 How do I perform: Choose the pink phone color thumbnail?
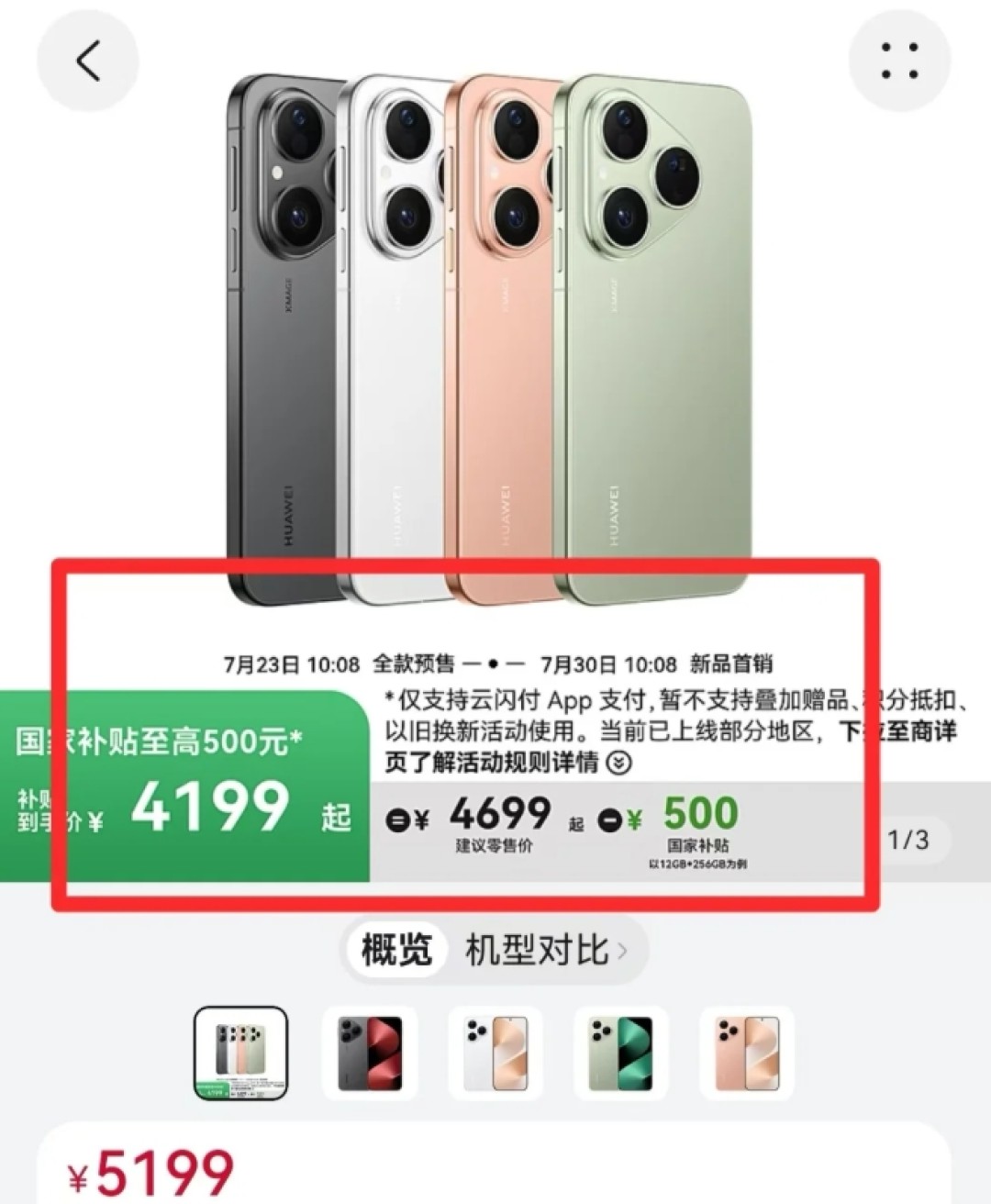746,1053
